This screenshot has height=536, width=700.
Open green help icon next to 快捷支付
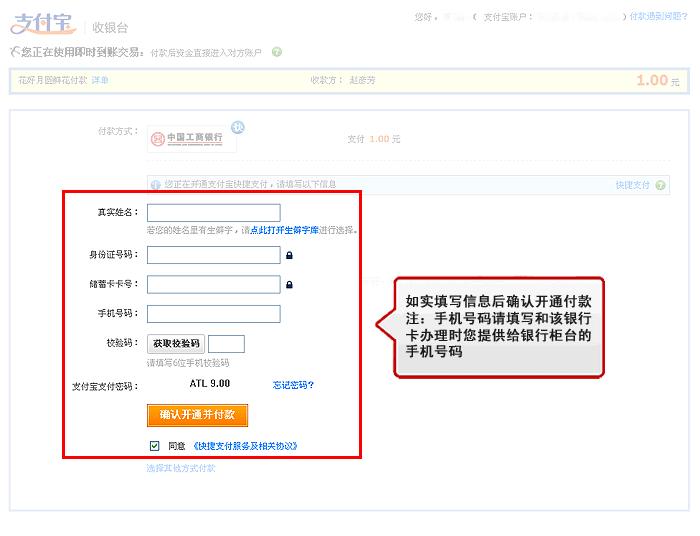coord(661,185)
